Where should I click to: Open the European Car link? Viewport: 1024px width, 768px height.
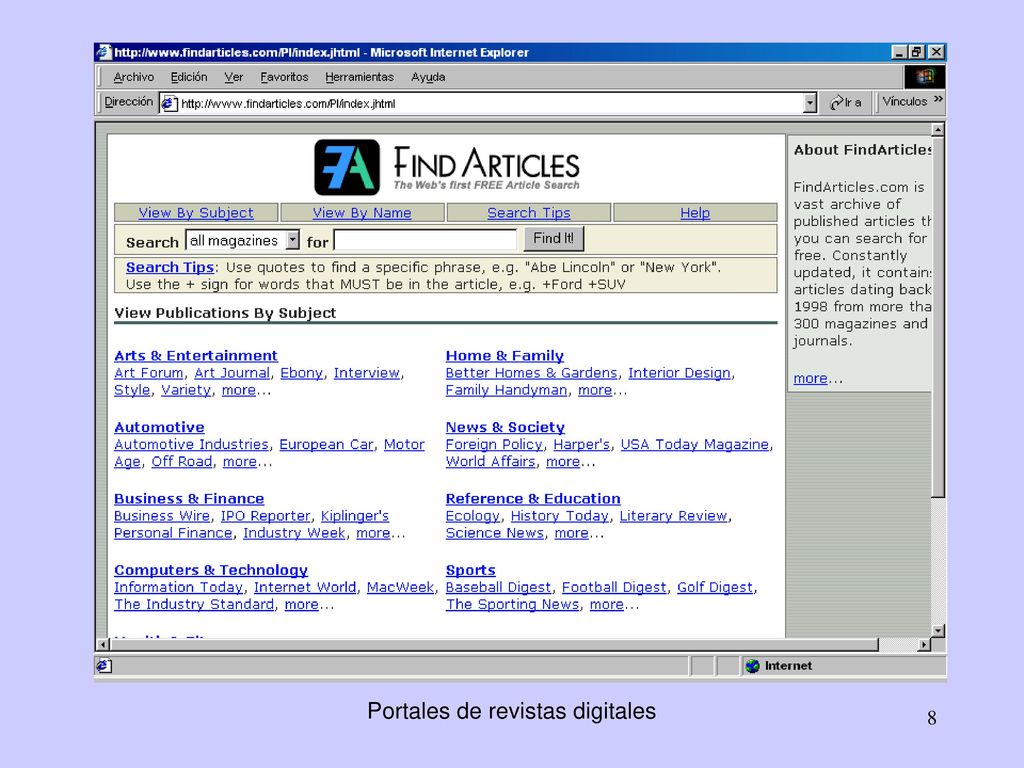[x=327, y=444]
